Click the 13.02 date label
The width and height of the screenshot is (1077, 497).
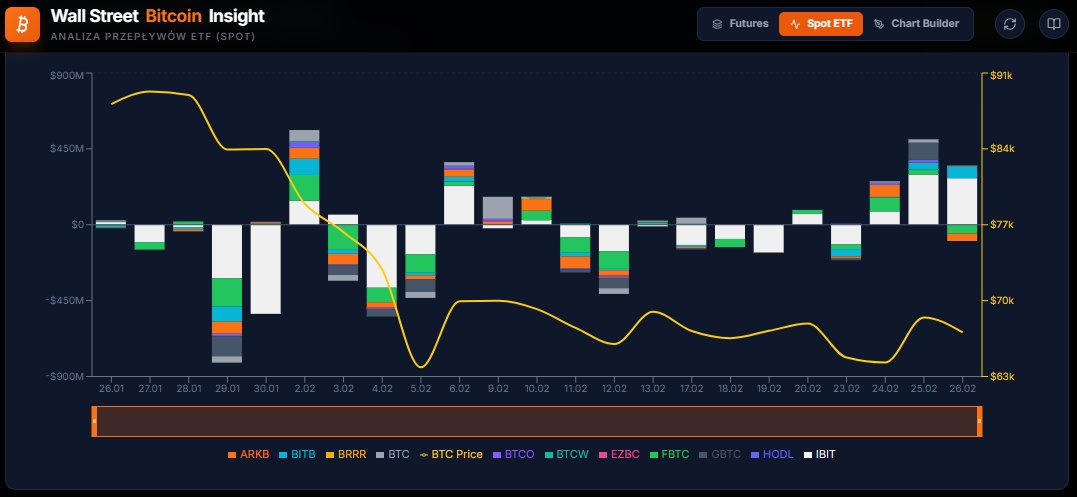click(x=653, y=389)
